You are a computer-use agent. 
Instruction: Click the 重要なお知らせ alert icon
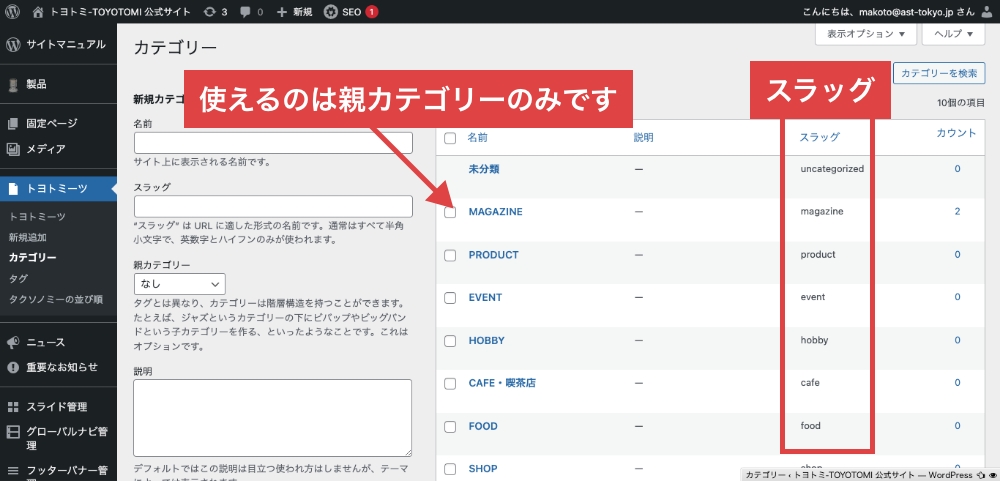[x=13, y=367]
